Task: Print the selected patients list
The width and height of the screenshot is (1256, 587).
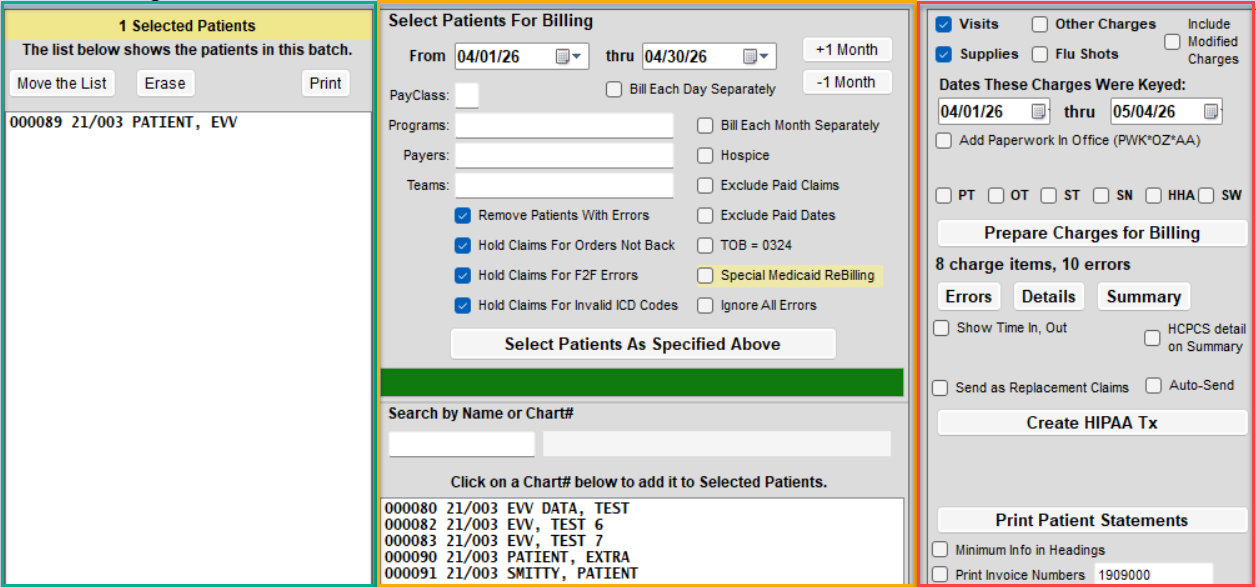Action: point(325,83)
